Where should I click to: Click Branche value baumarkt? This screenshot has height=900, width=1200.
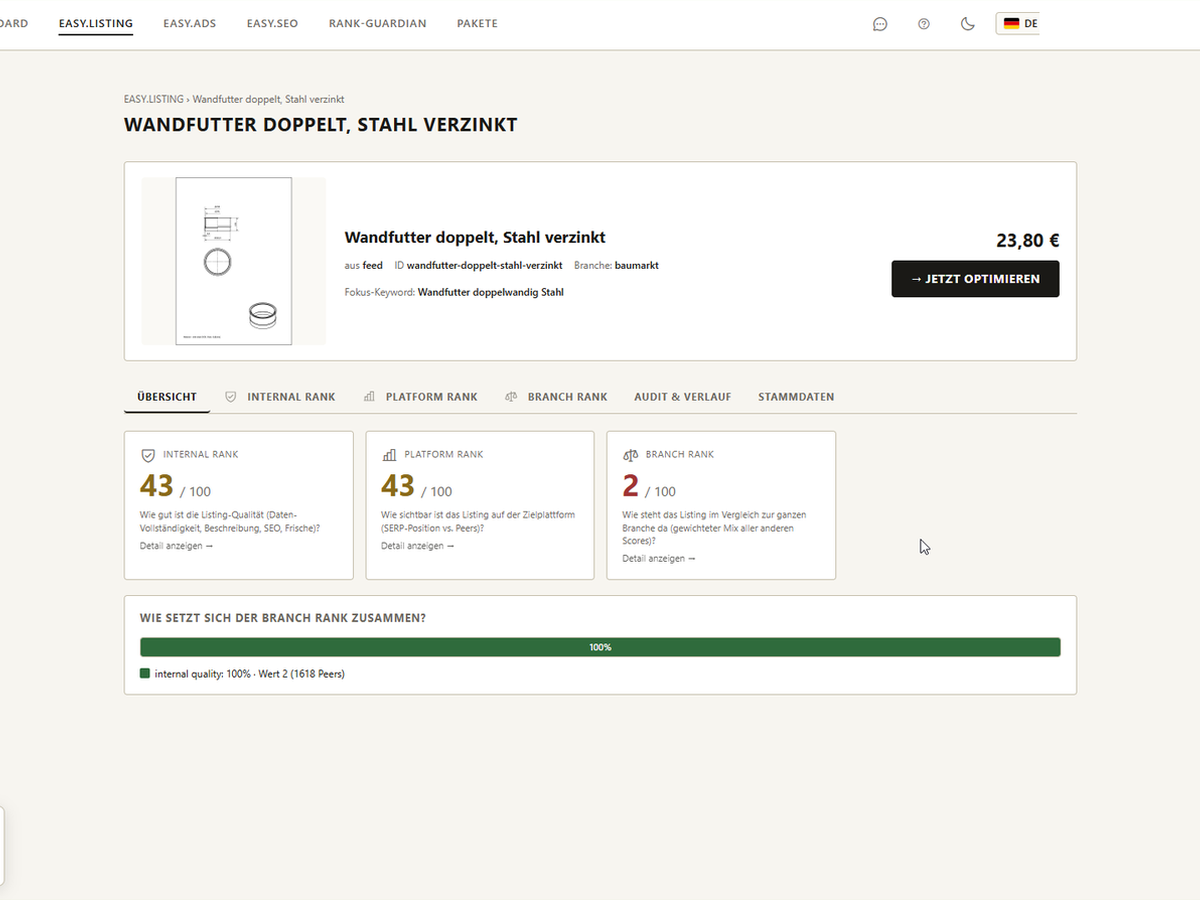tap(637, 266)
